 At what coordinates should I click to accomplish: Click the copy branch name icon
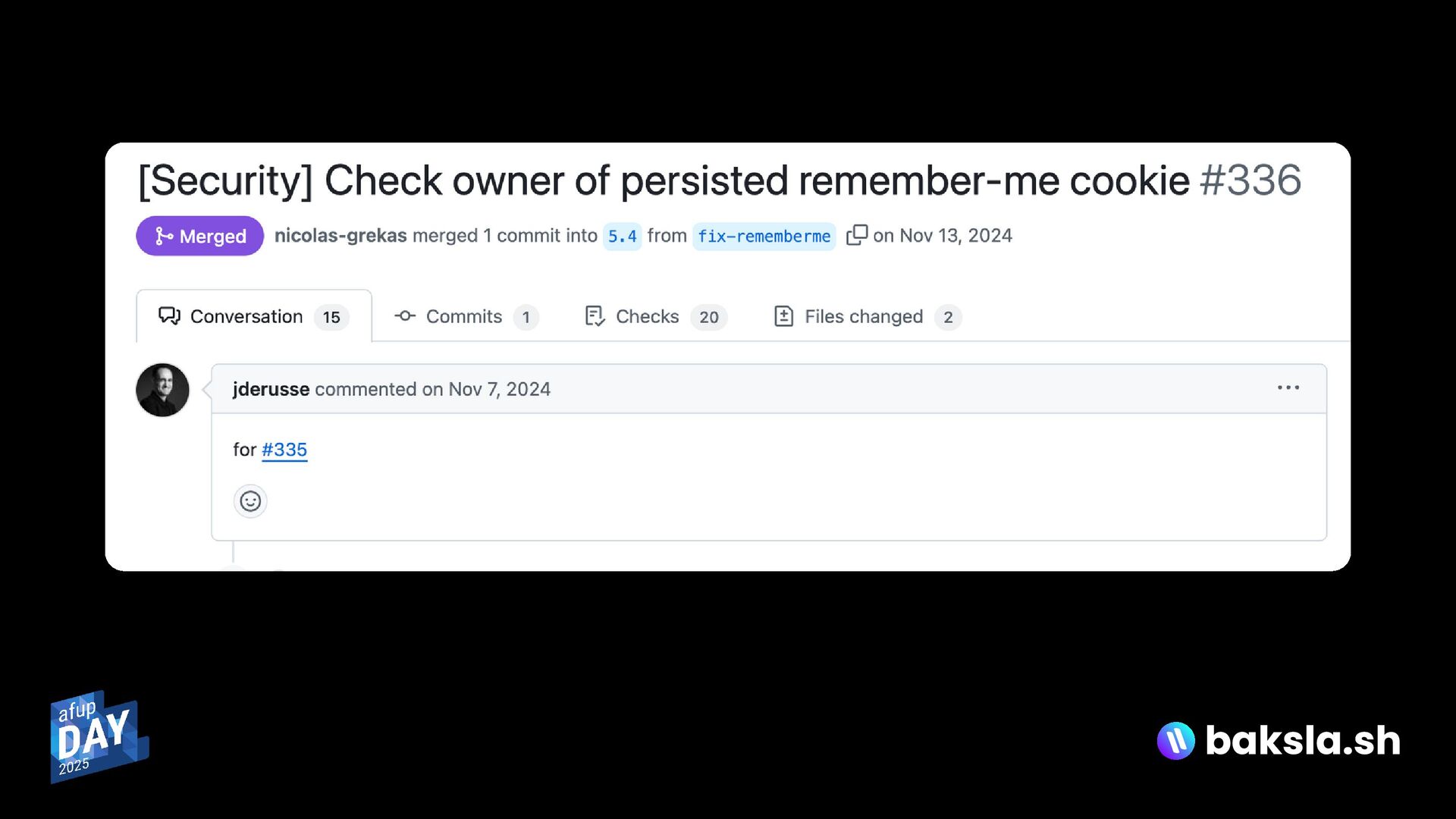856,235
